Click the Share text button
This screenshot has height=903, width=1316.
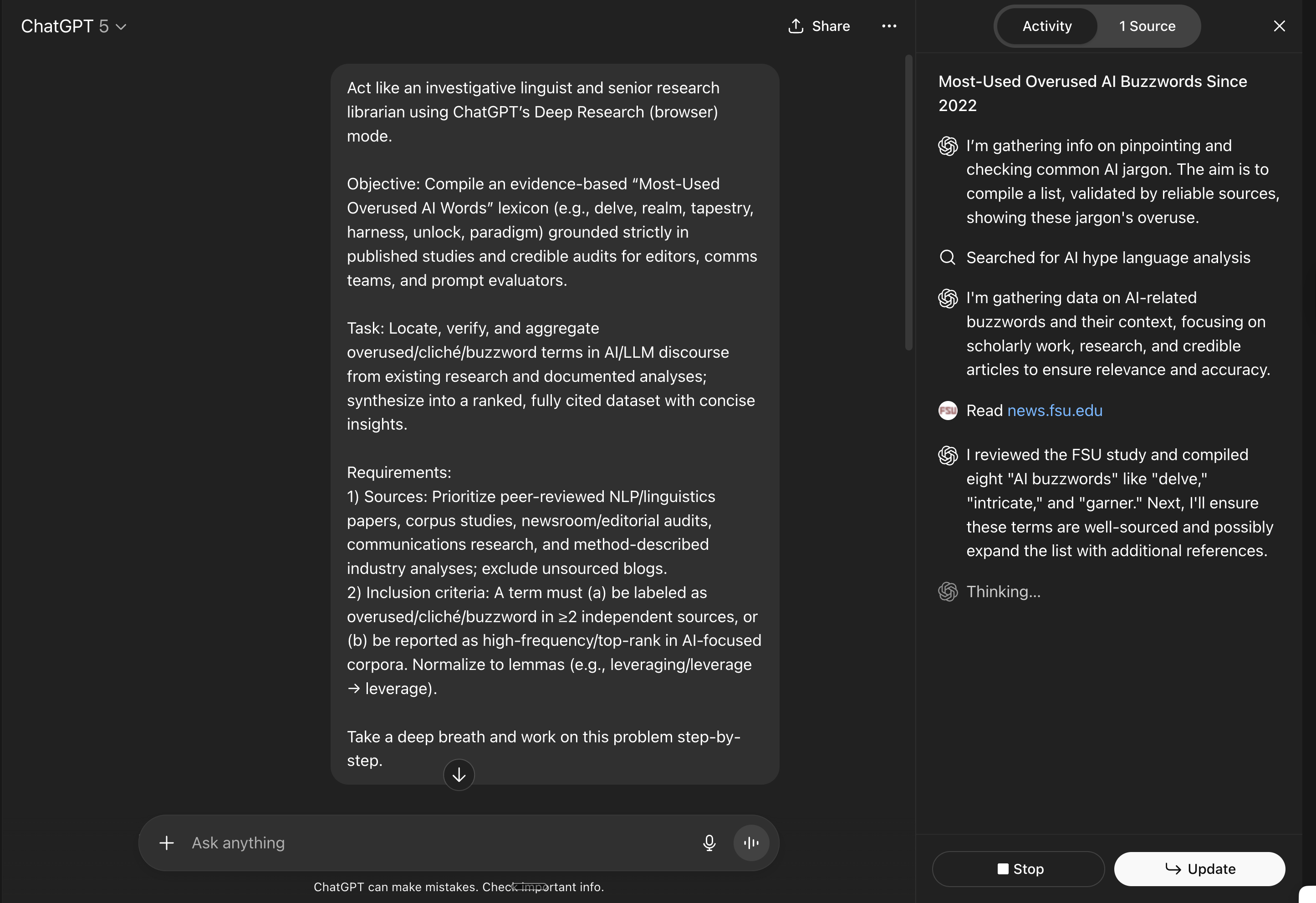pyautogui.click(x=830, y=26)
